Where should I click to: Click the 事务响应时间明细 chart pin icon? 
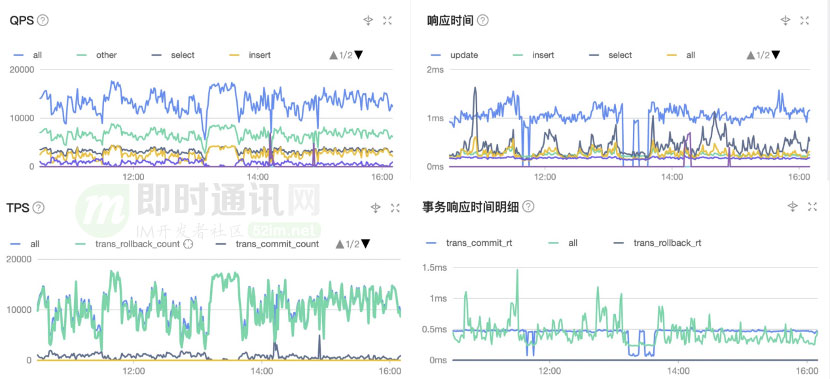click(792, 206)
